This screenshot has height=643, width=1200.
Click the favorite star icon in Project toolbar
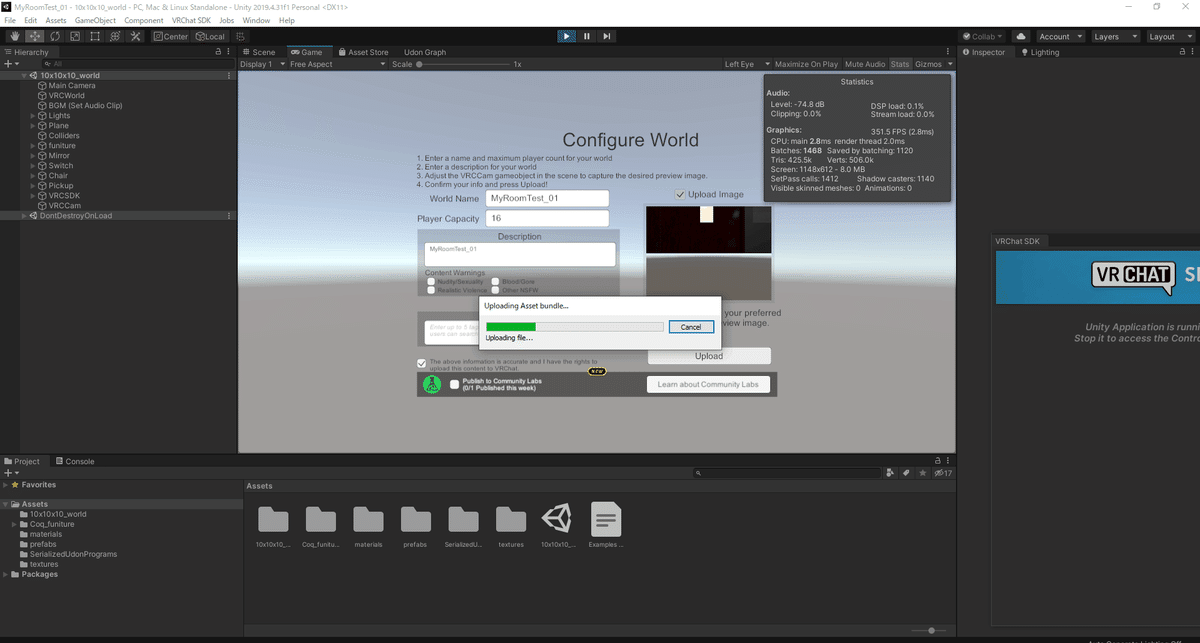click(923, 473)
